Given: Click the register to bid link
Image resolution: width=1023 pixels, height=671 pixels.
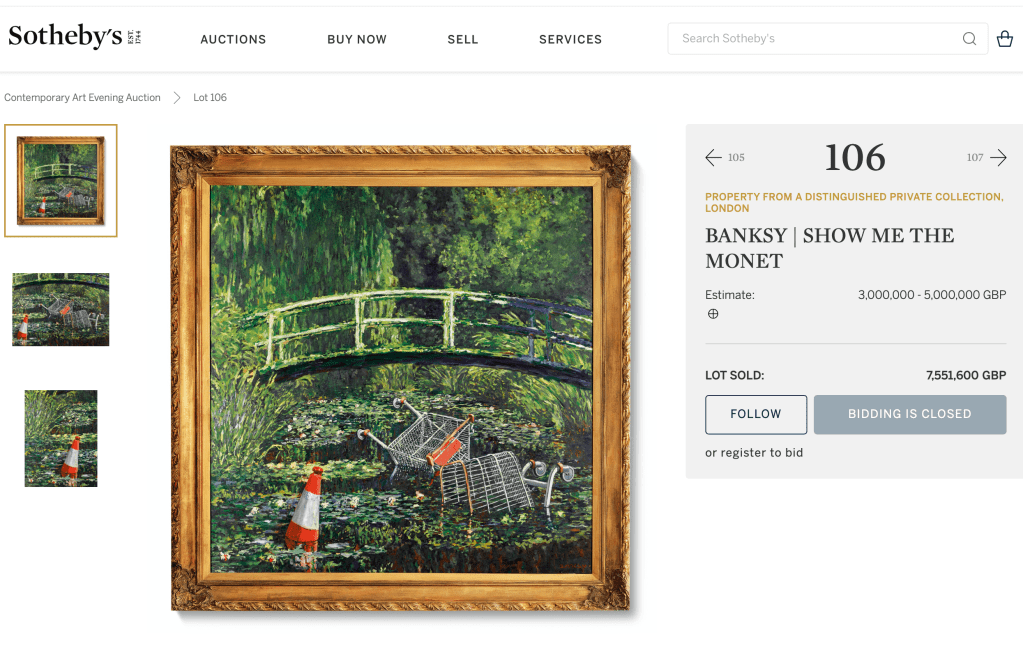Looking at the screenshot, I should (x=761, y=452).
